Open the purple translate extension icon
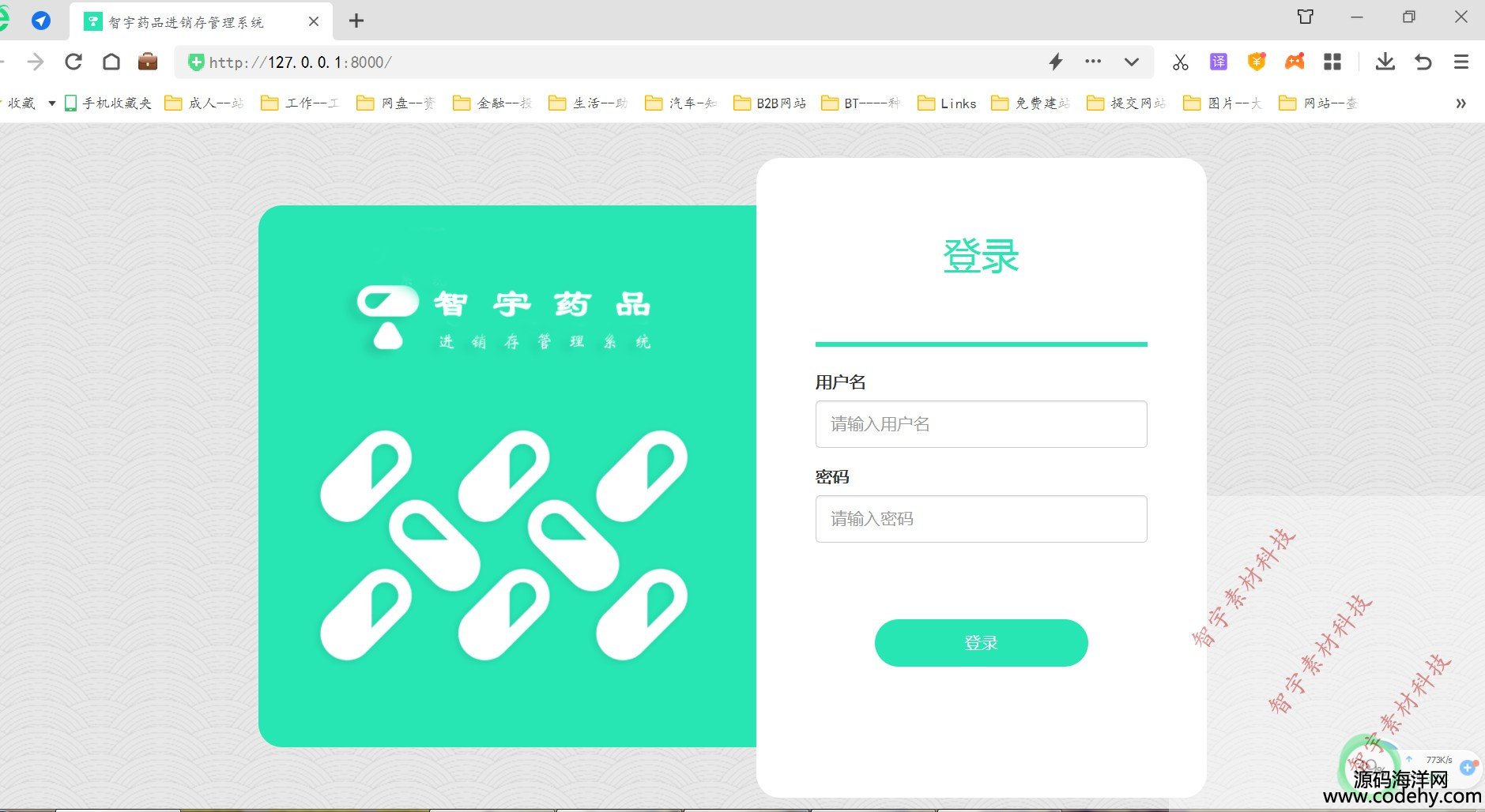Screen dimensions: 1485x812 pos(1219,62)
